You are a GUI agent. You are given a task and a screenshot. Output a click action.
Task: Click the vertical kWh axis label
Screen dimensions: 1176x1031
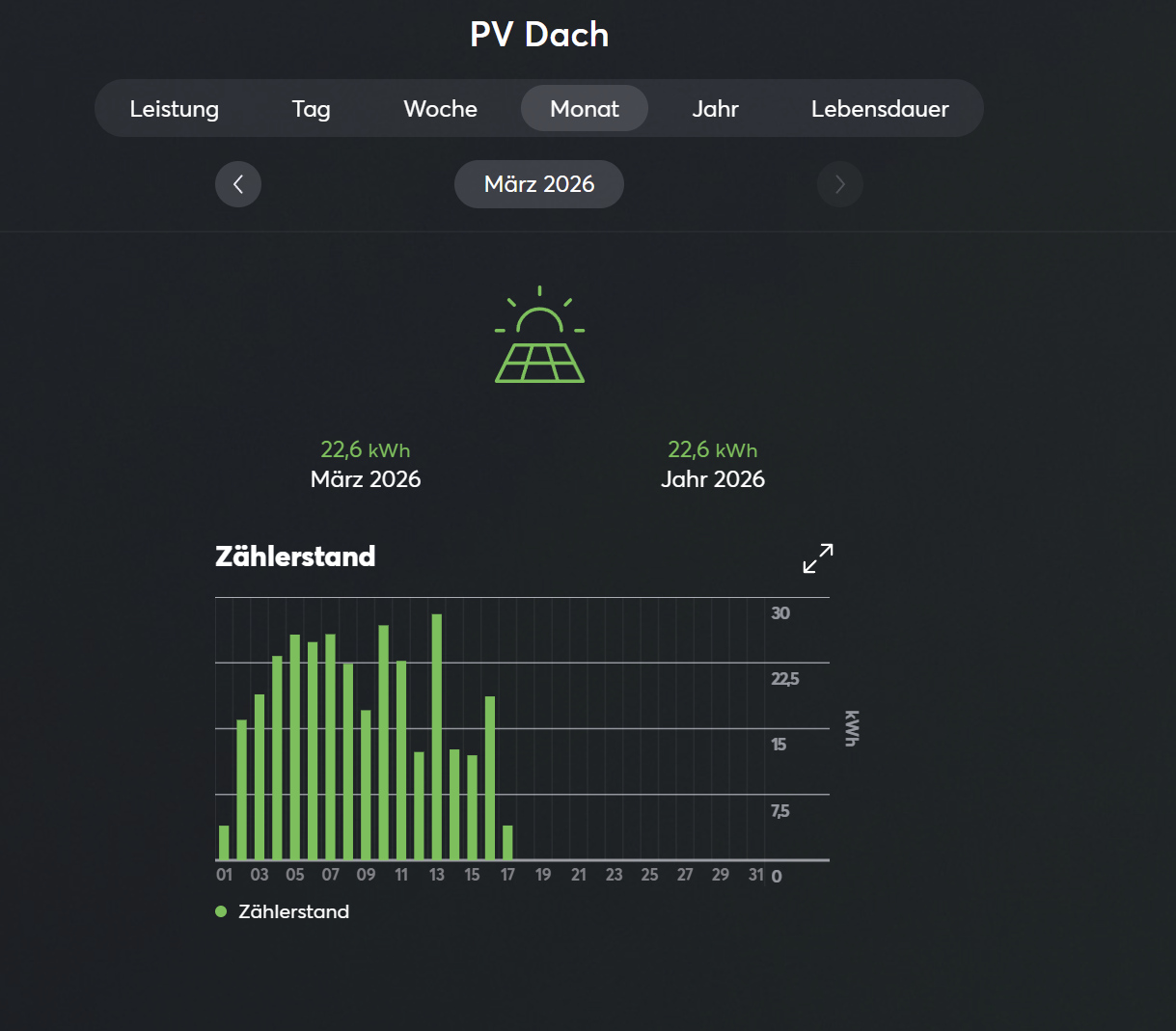click(x=851, y=728)
